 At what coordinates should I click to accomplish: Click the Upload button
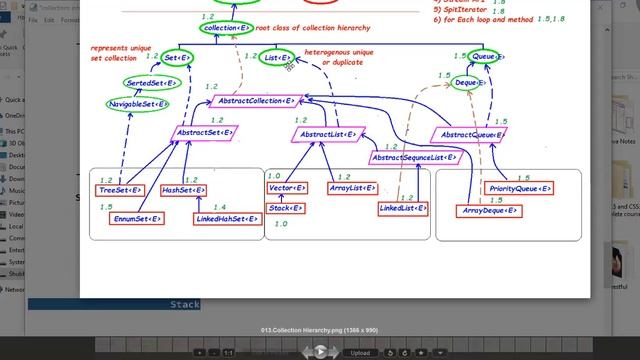coord(360,353)
